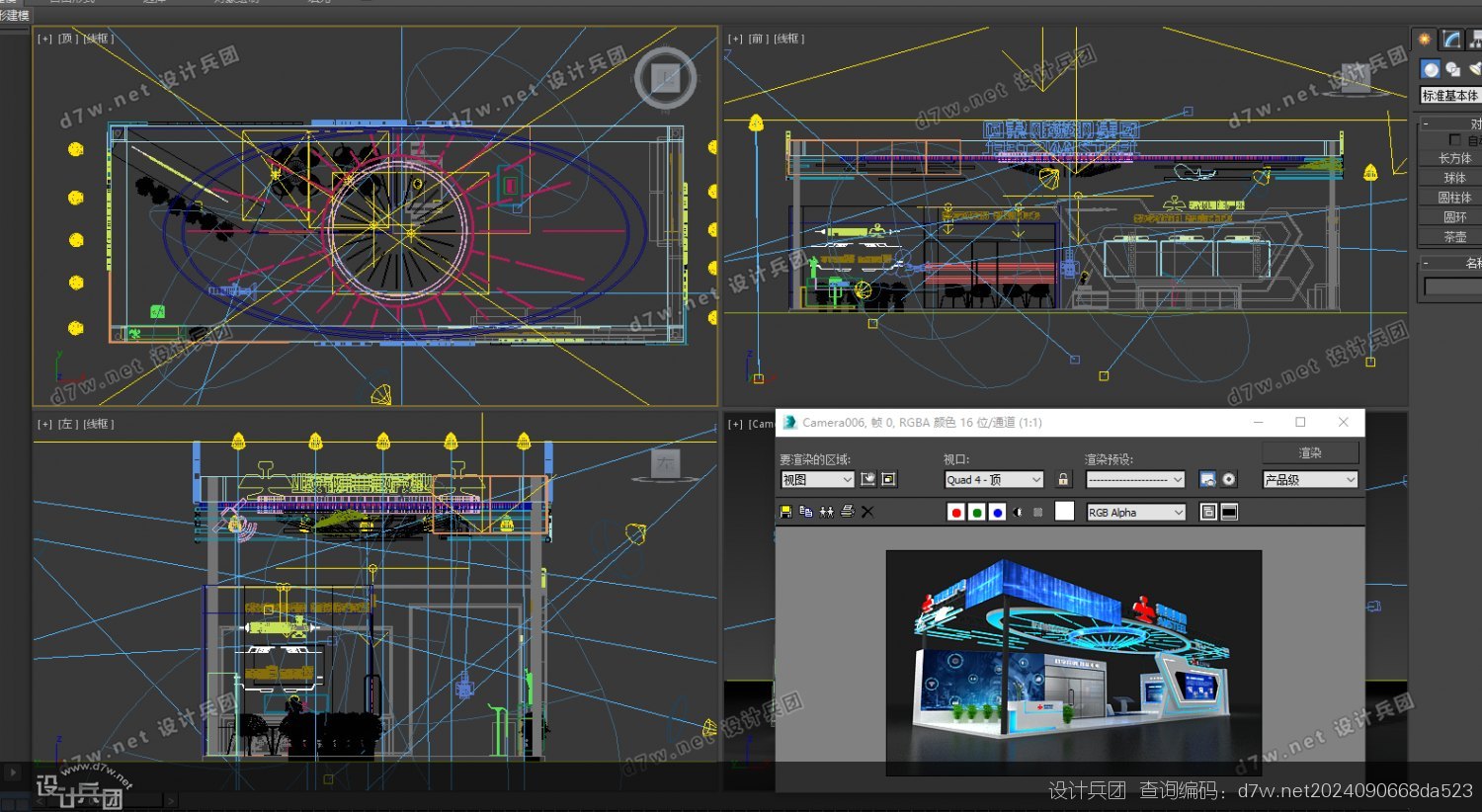Open Render Setup icon in render window
Image resolution: width=1482 pixels, height=812 pixels.
(1207, 479)
